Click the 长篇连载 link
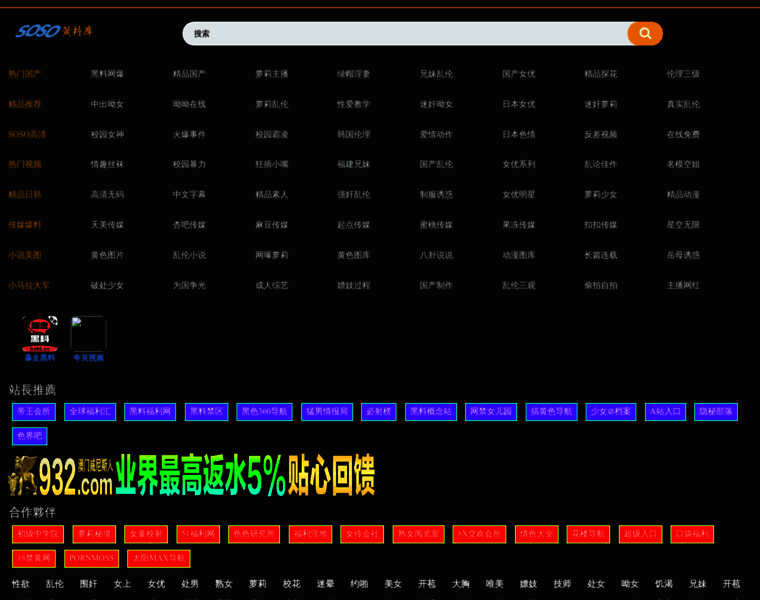 click(x=600, y=255)
